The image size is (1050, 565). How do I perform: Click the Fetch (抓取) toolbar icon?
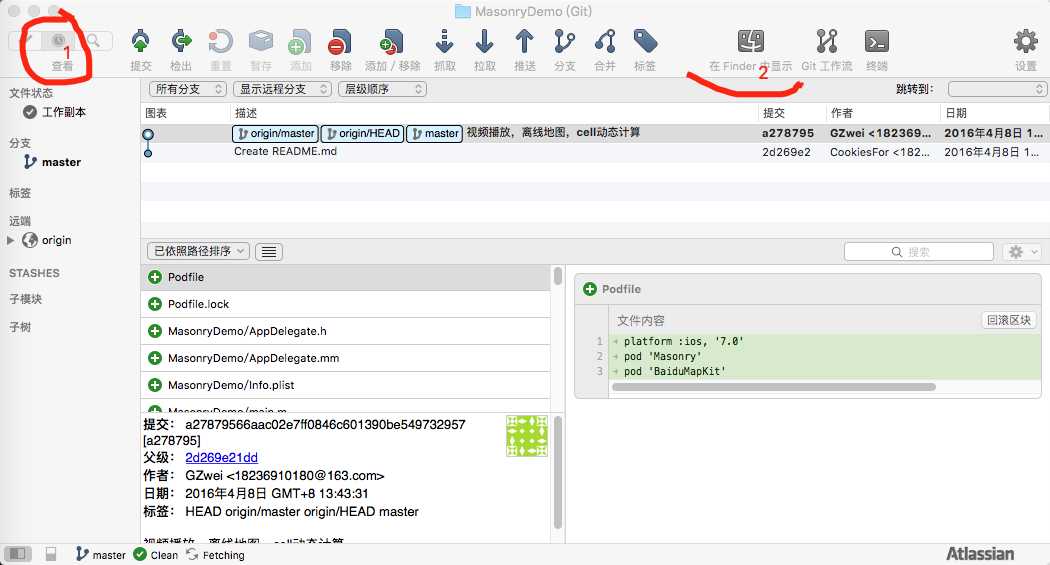[x=445, y=42]
